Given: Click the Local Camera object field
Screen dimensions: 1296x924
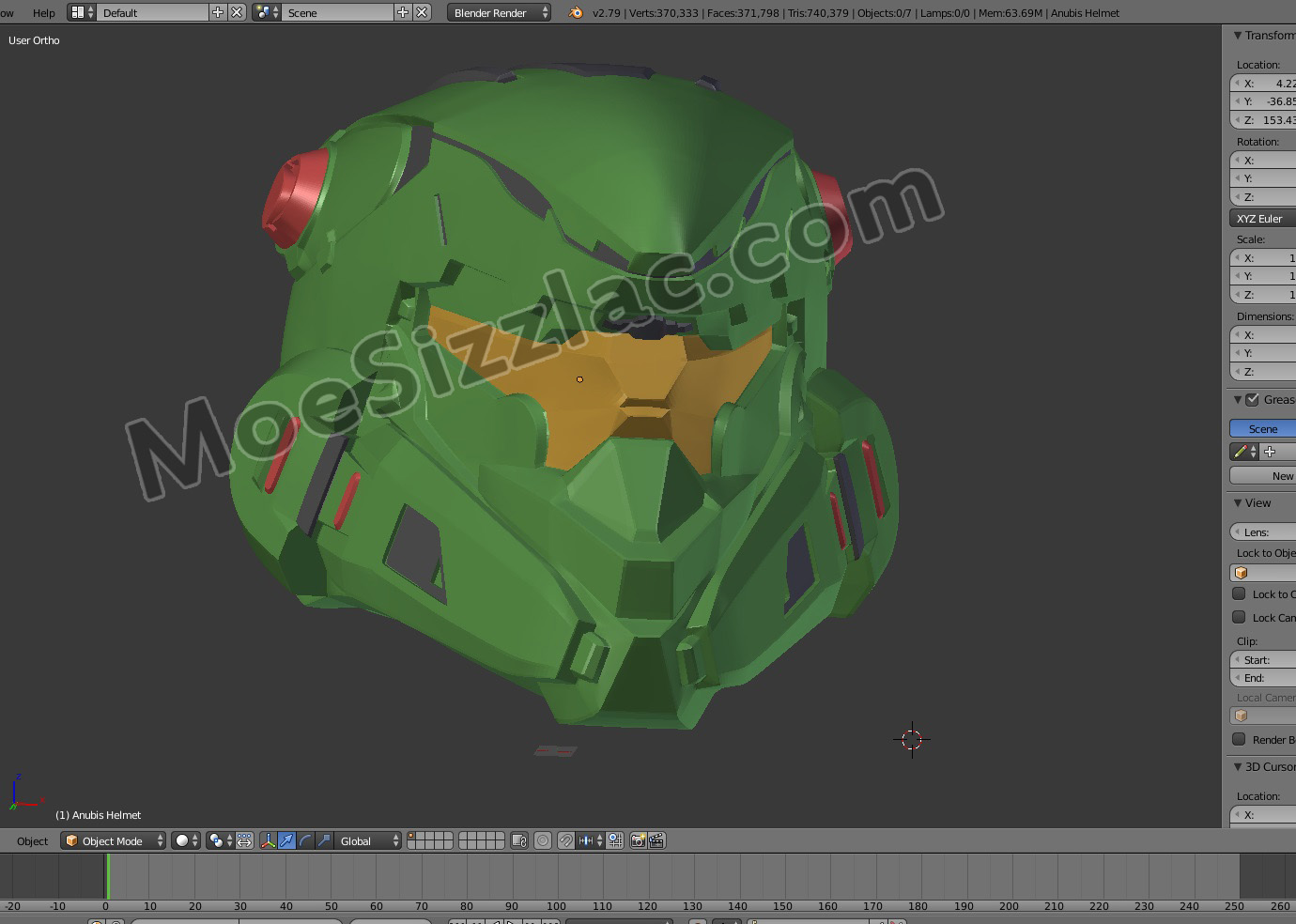Looking at the screenshot, I should (1263, 716).
